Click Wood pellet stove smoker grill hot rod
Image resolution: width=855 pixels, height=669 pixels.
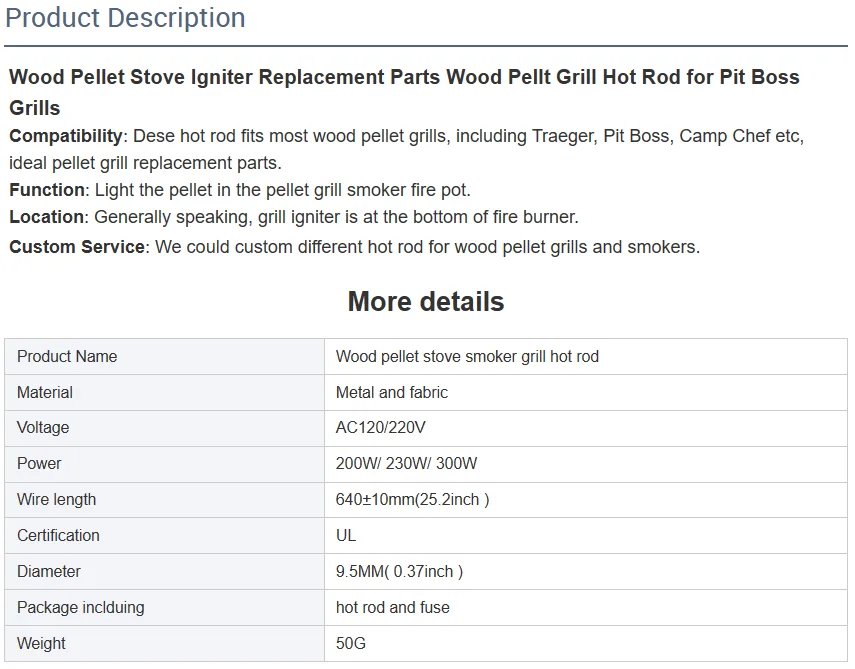tap(467, 357)
